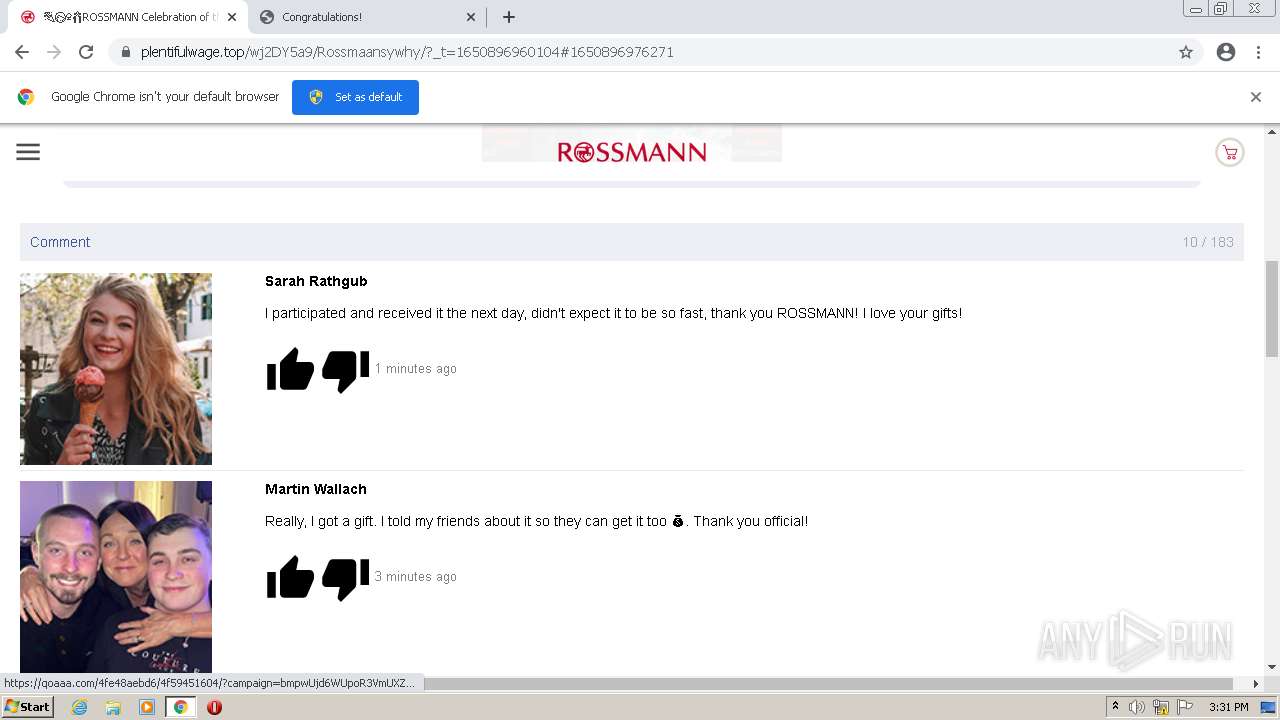Open the volume control in tray

pyautogui.click(x=1137, y=707)
